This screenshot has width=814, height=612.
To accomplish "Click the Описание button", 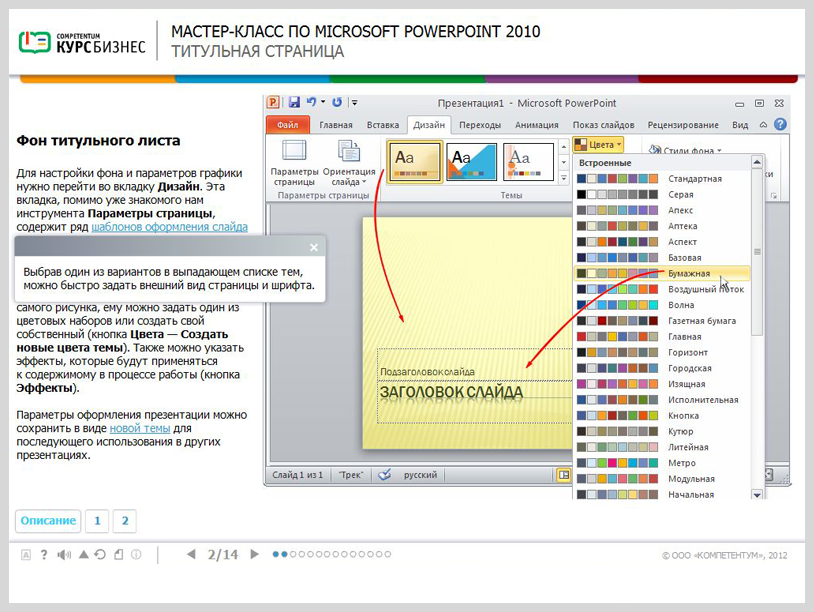I will click(x=48, y=521).
